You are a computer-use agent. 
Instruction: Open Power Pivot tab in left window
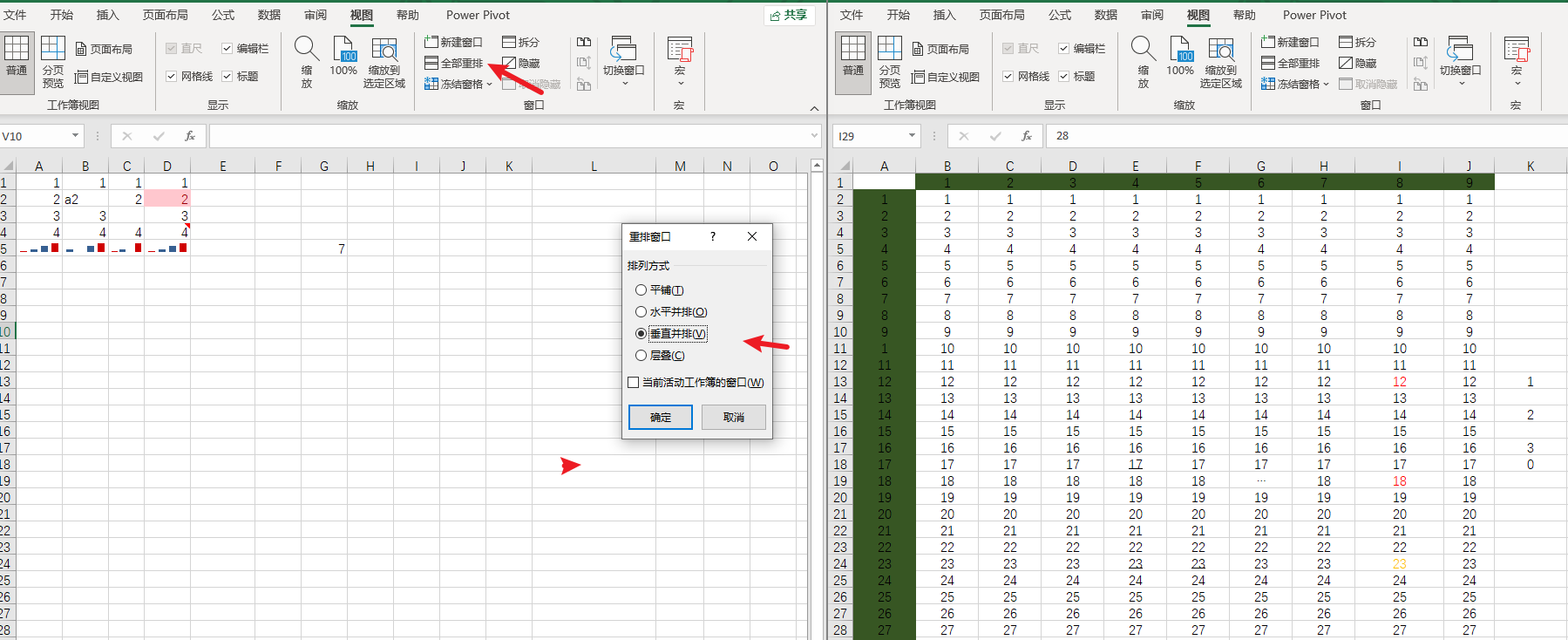478,15
